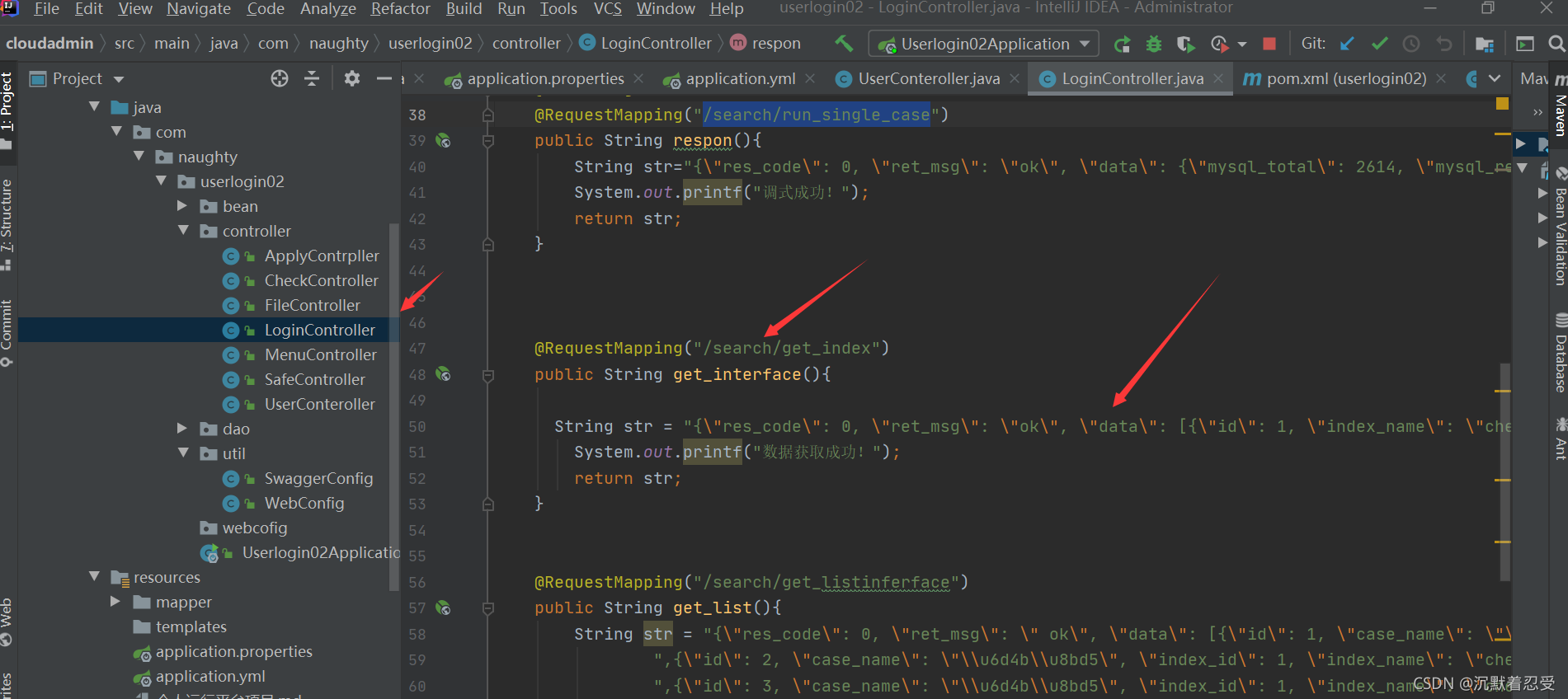Click the Run application icon

point(1122,44)
